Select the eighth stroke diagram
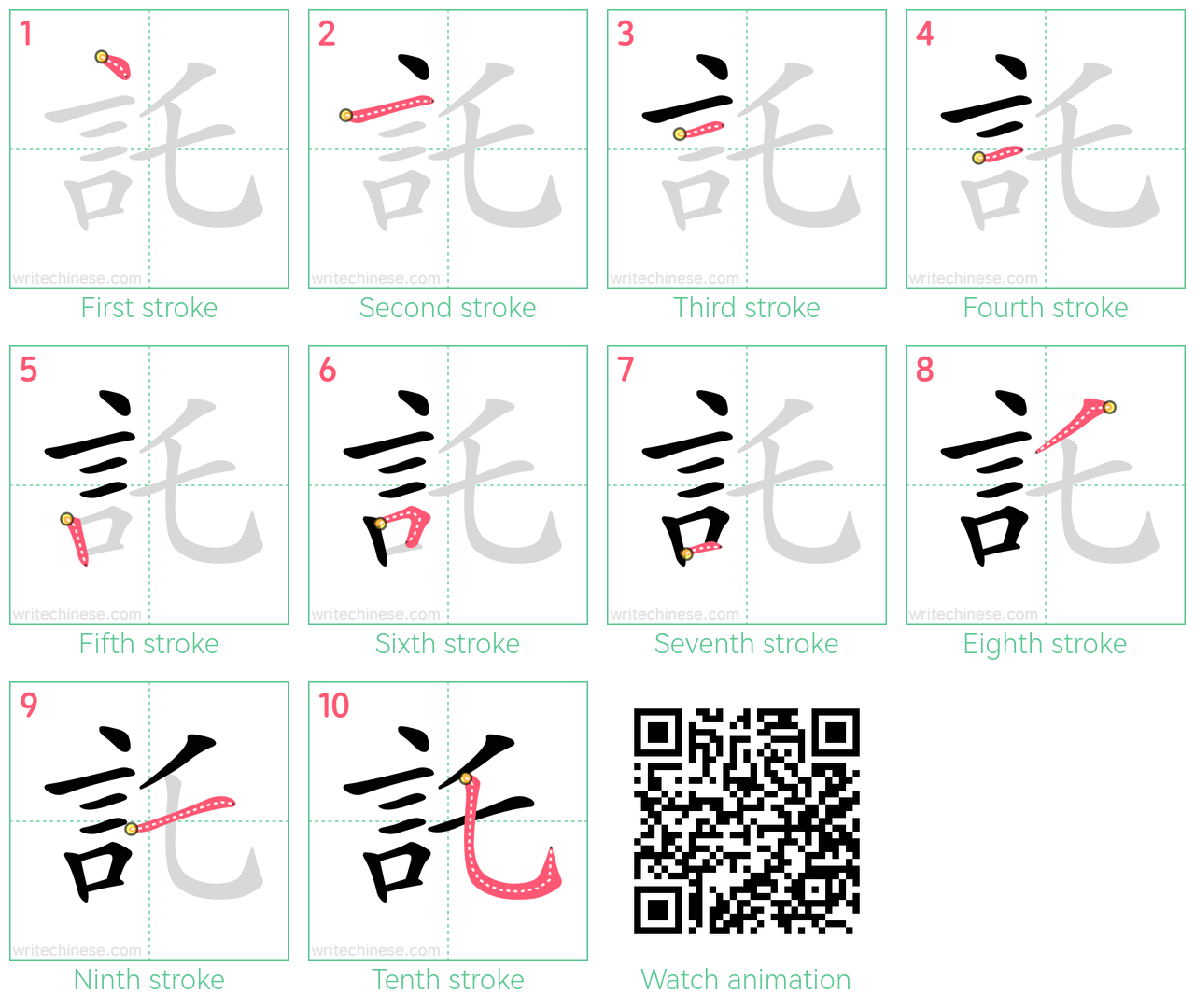The height and width of the screenshot is (1008, 1195). tap(1046, 485)
